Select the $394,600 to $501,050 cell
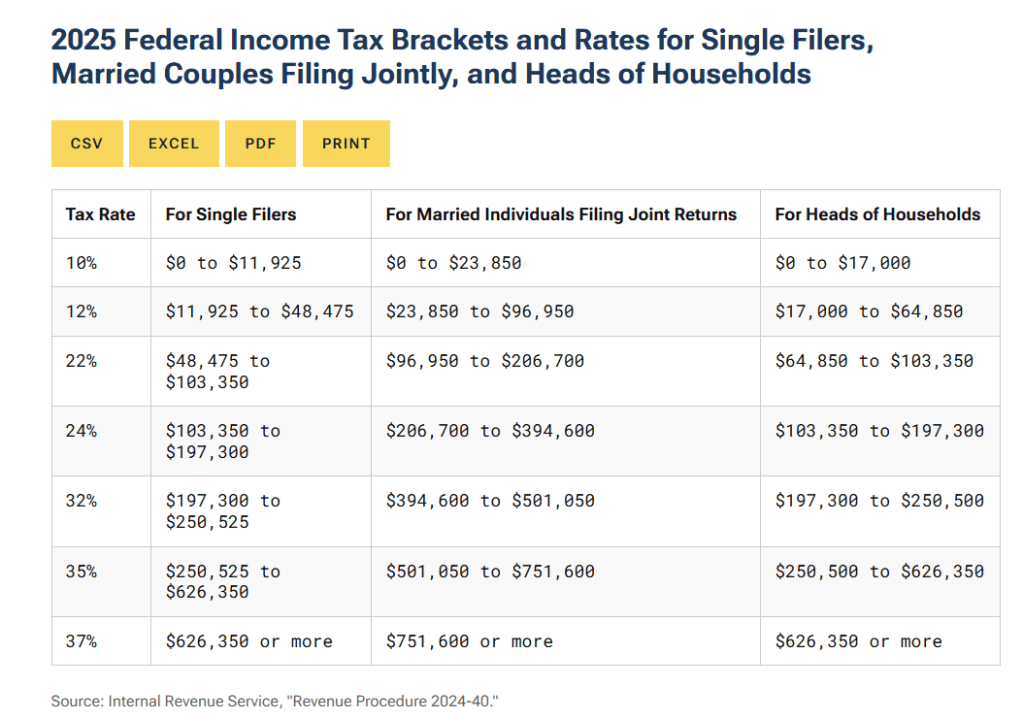Viewport: 1023px width, 720px height. point(490,501)
